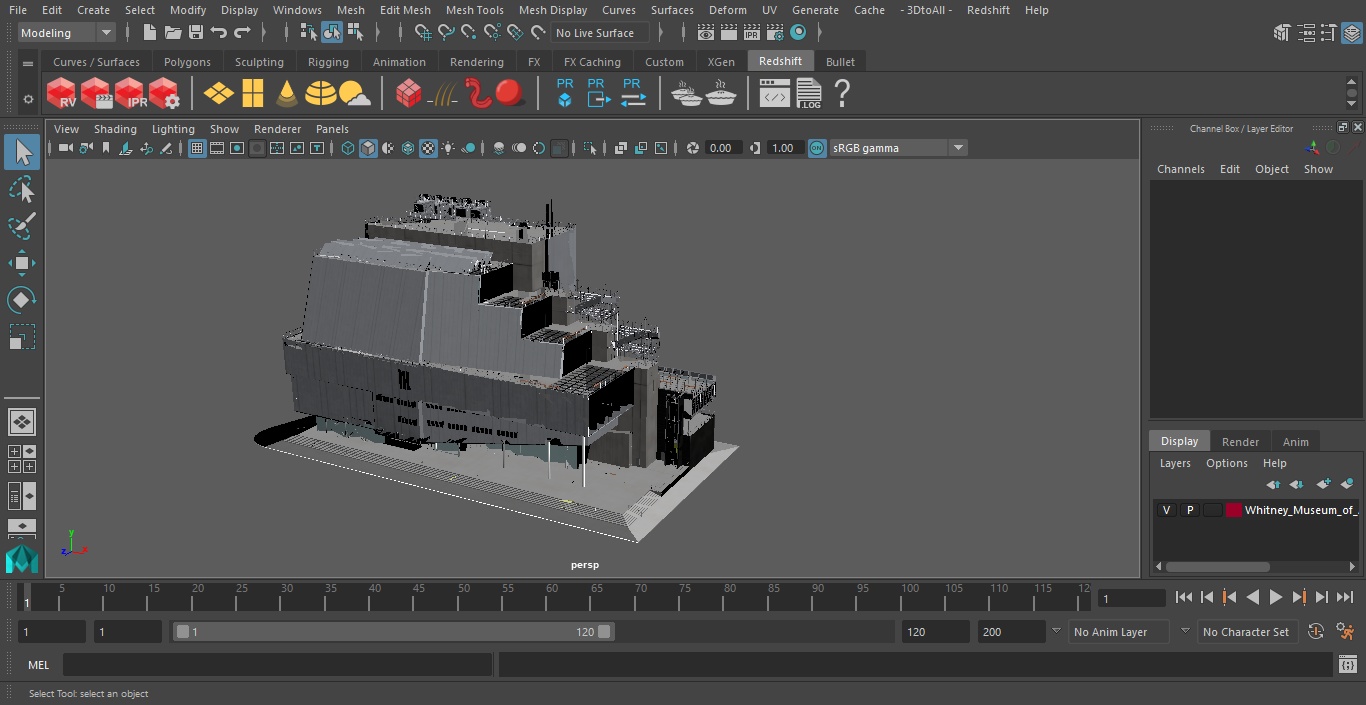
Task: Toggle smooth shade all cube icon
Action: click(x=368, y=148)
